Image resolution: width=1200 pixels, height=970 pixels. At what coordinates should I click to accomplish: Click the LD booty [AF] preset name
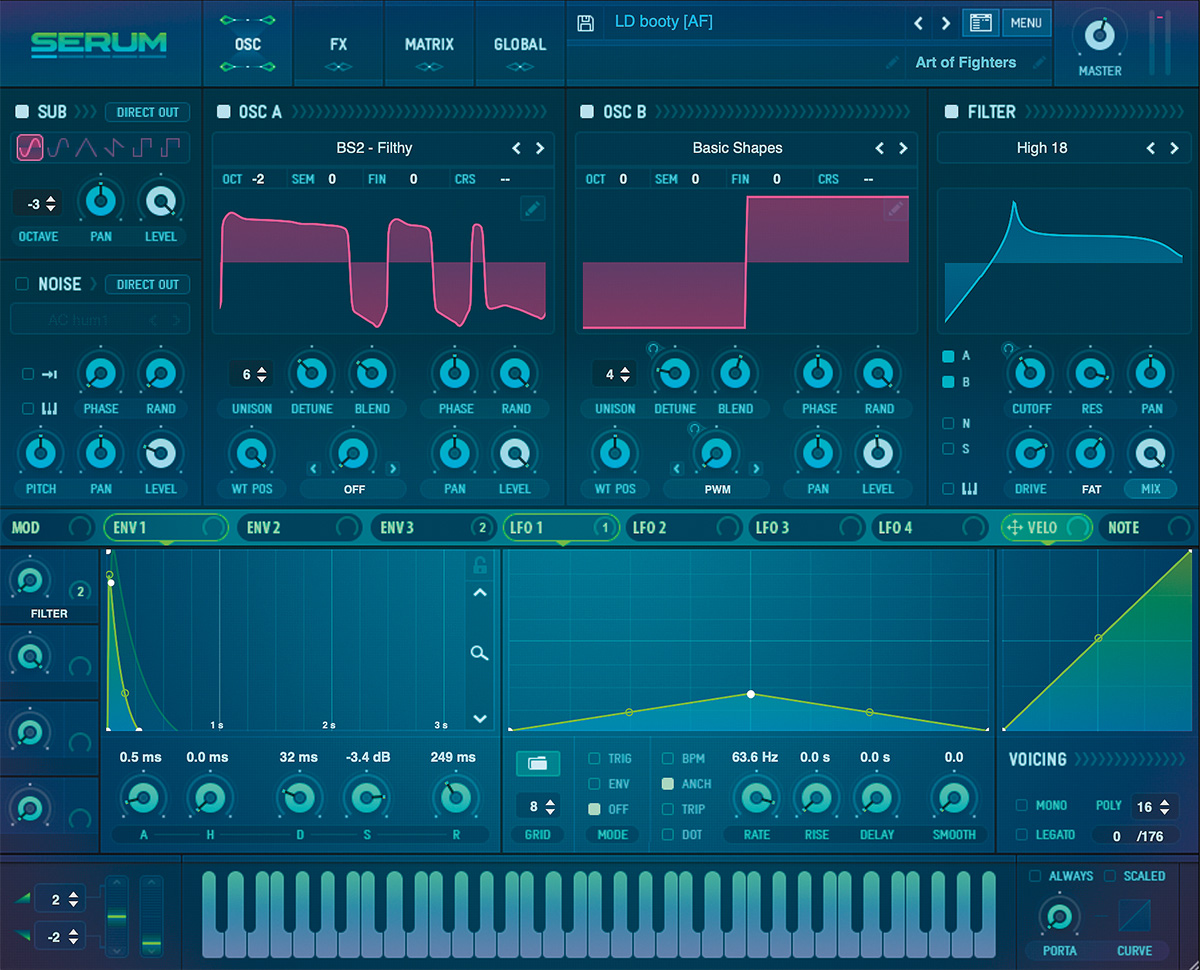(x=664, y=21)
